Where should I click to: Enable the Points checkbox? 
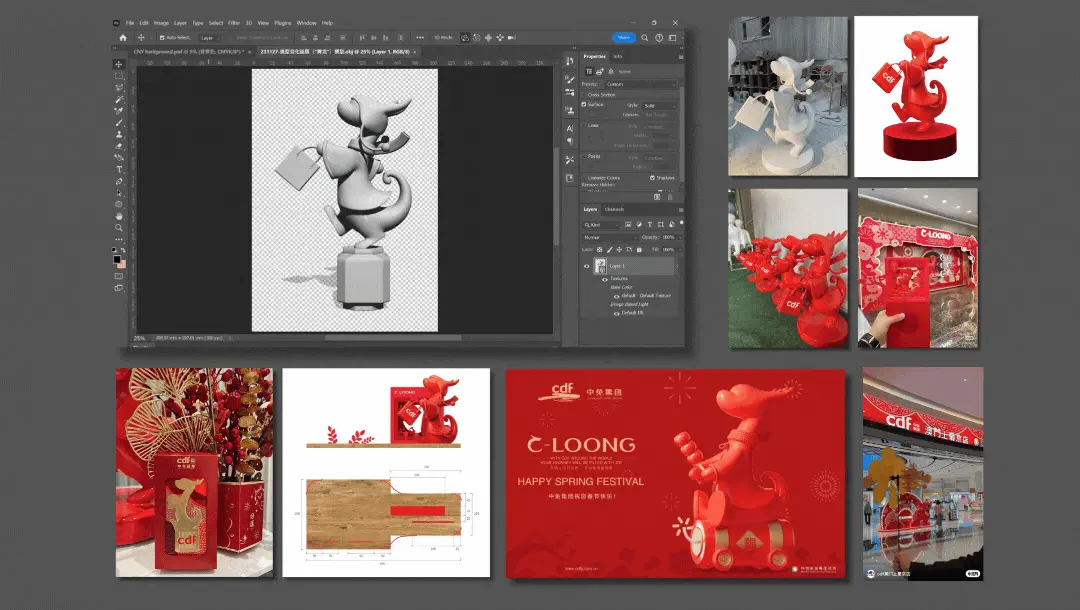point(584,156)
